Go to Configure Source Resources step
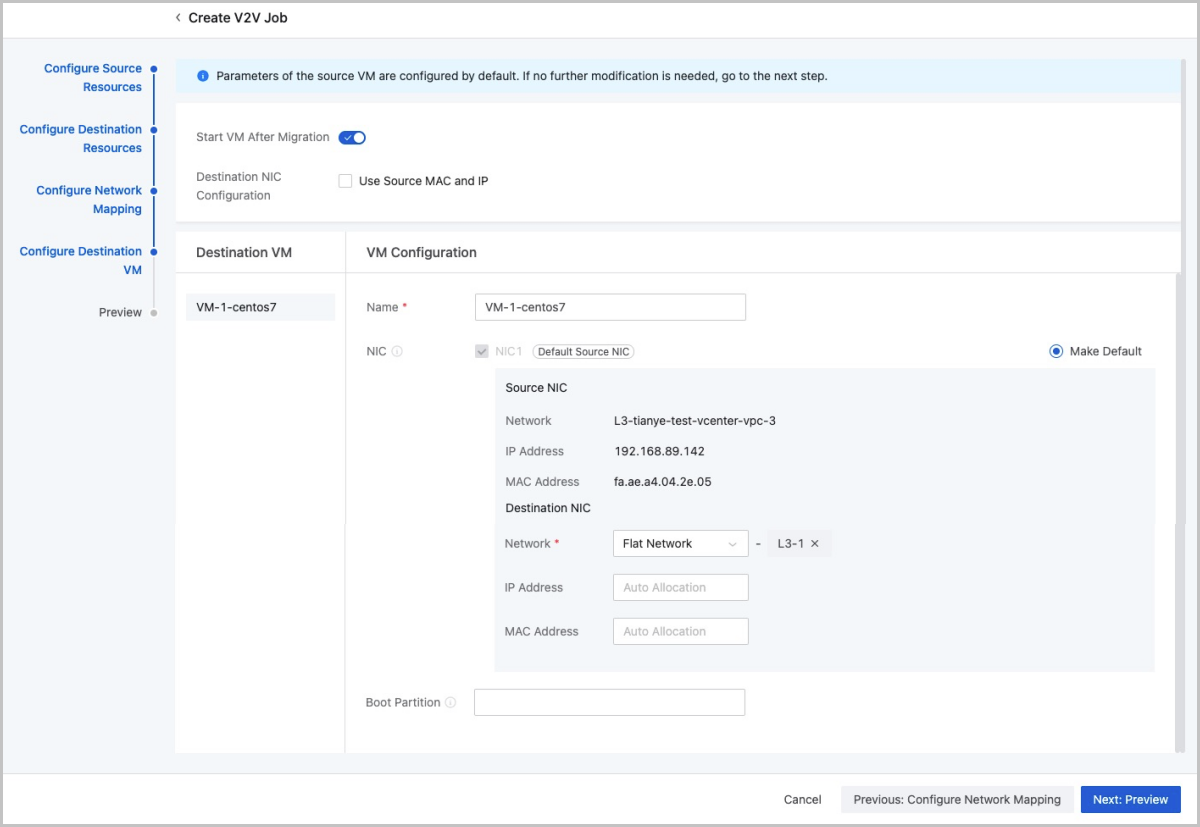 (x=93, y=78)
